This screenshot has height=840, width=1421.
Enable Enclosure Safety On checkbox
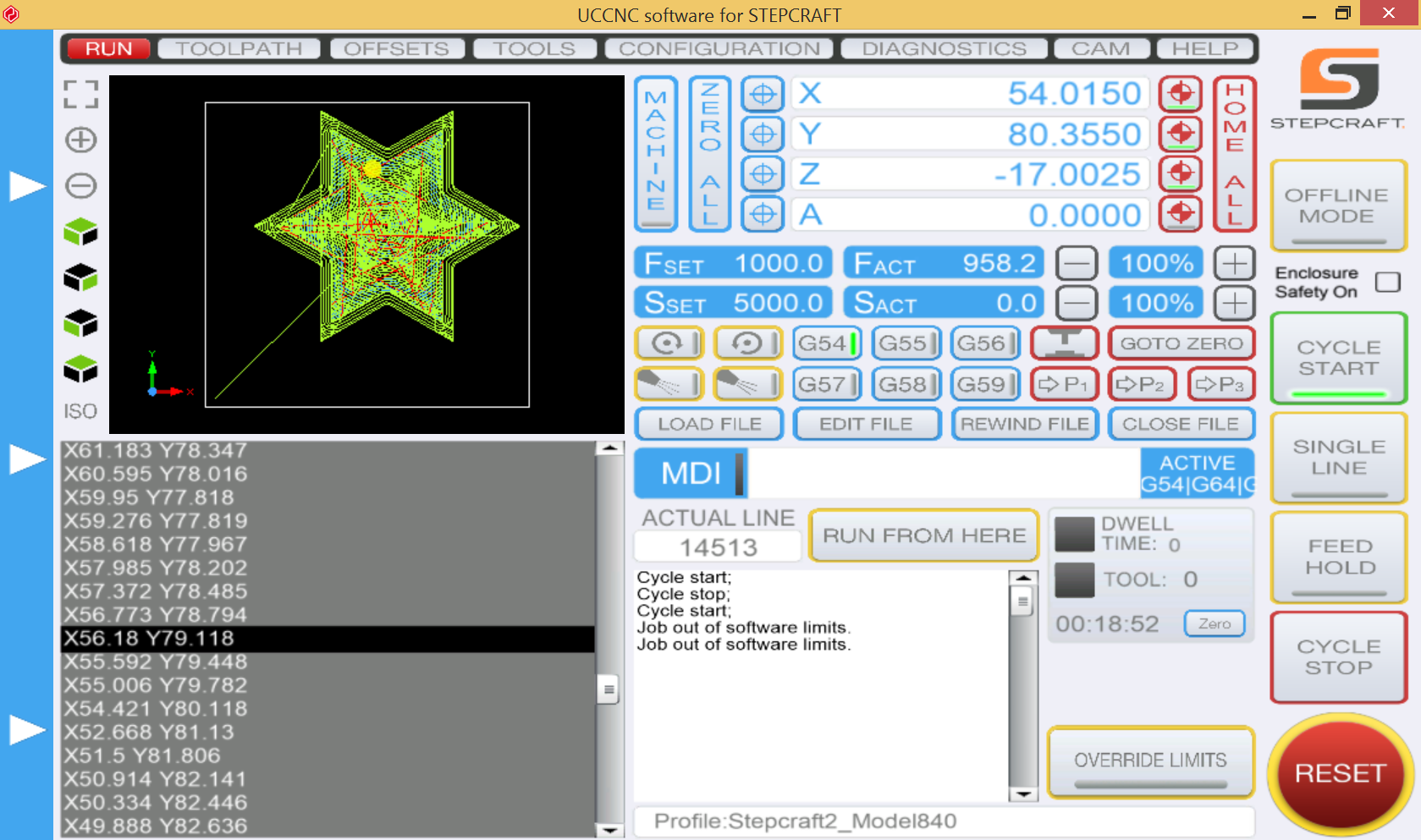tap(1387, 282)
